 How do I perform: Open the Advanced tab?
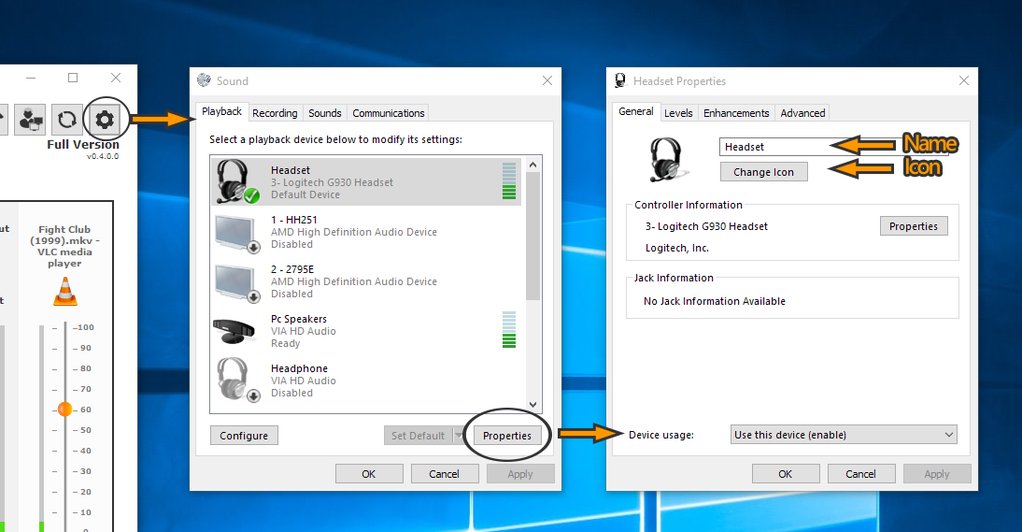802,113
